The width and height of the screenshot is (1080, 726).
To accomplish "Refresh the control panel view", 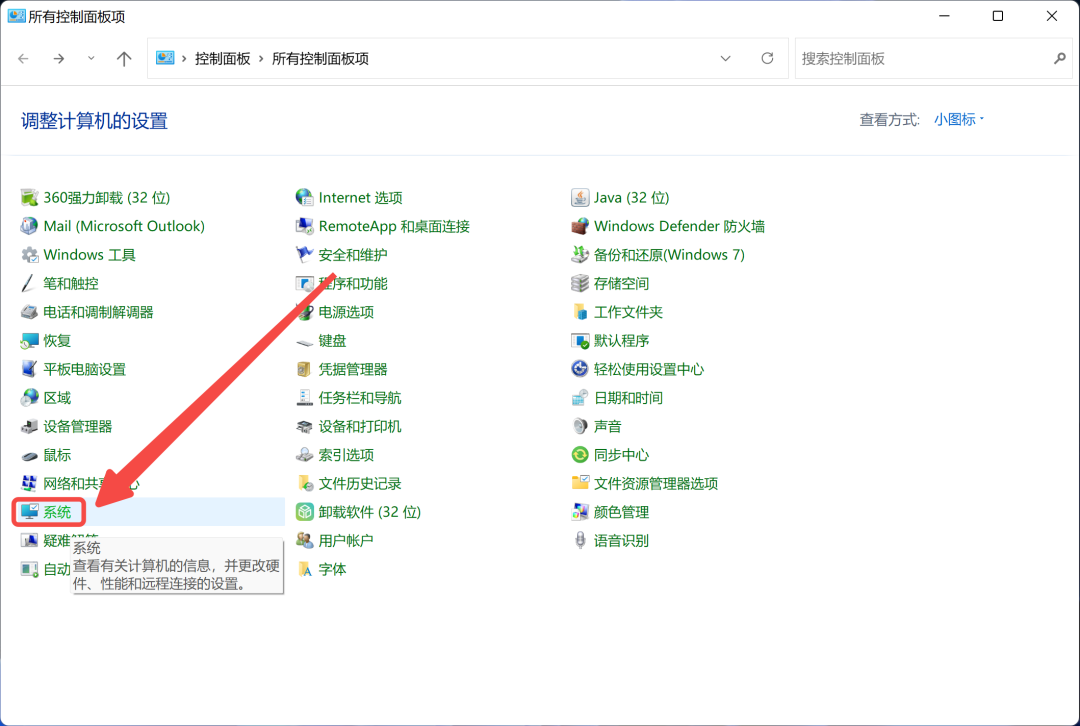I will (767, 59).
